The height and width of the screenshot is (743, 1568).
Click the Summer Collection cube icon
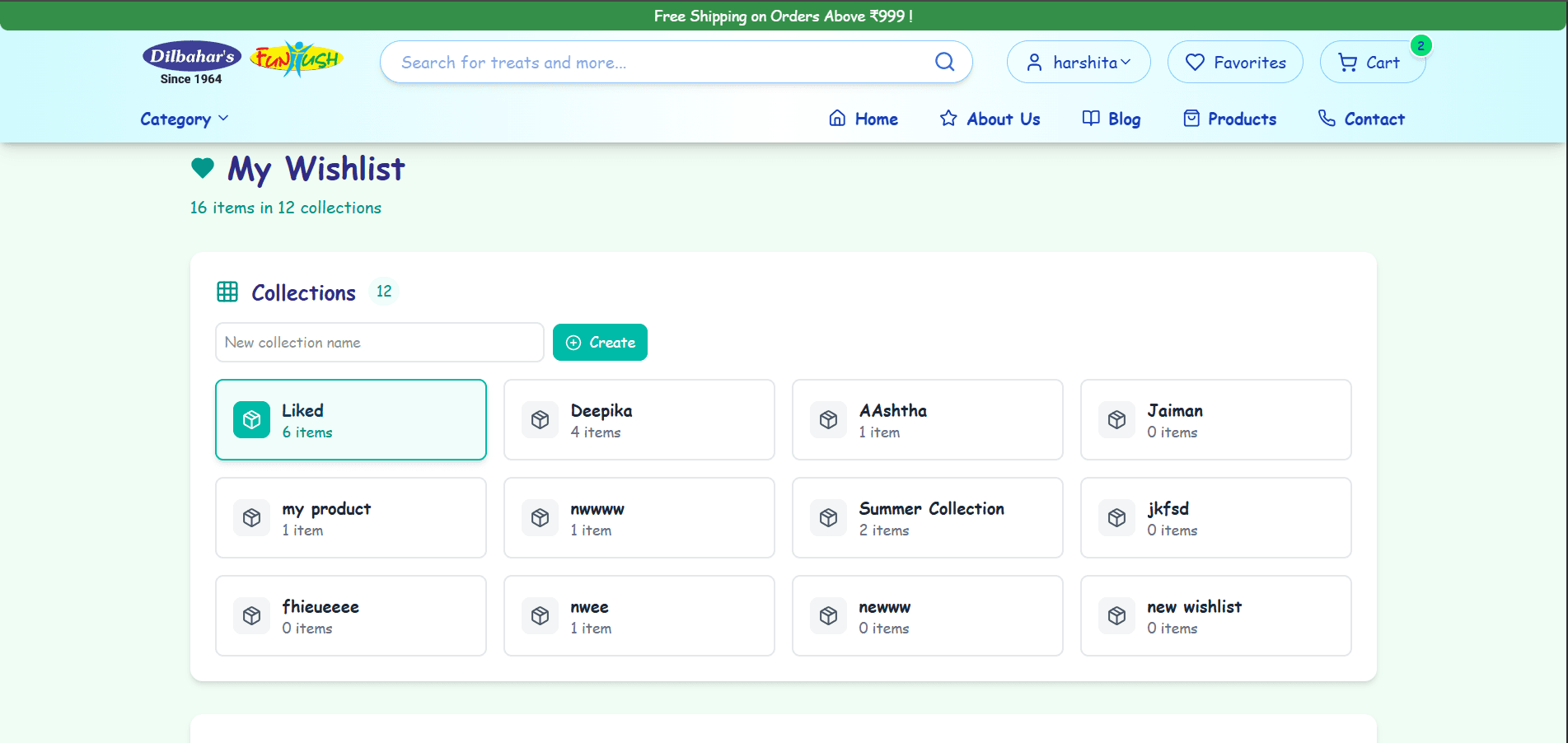828,518
